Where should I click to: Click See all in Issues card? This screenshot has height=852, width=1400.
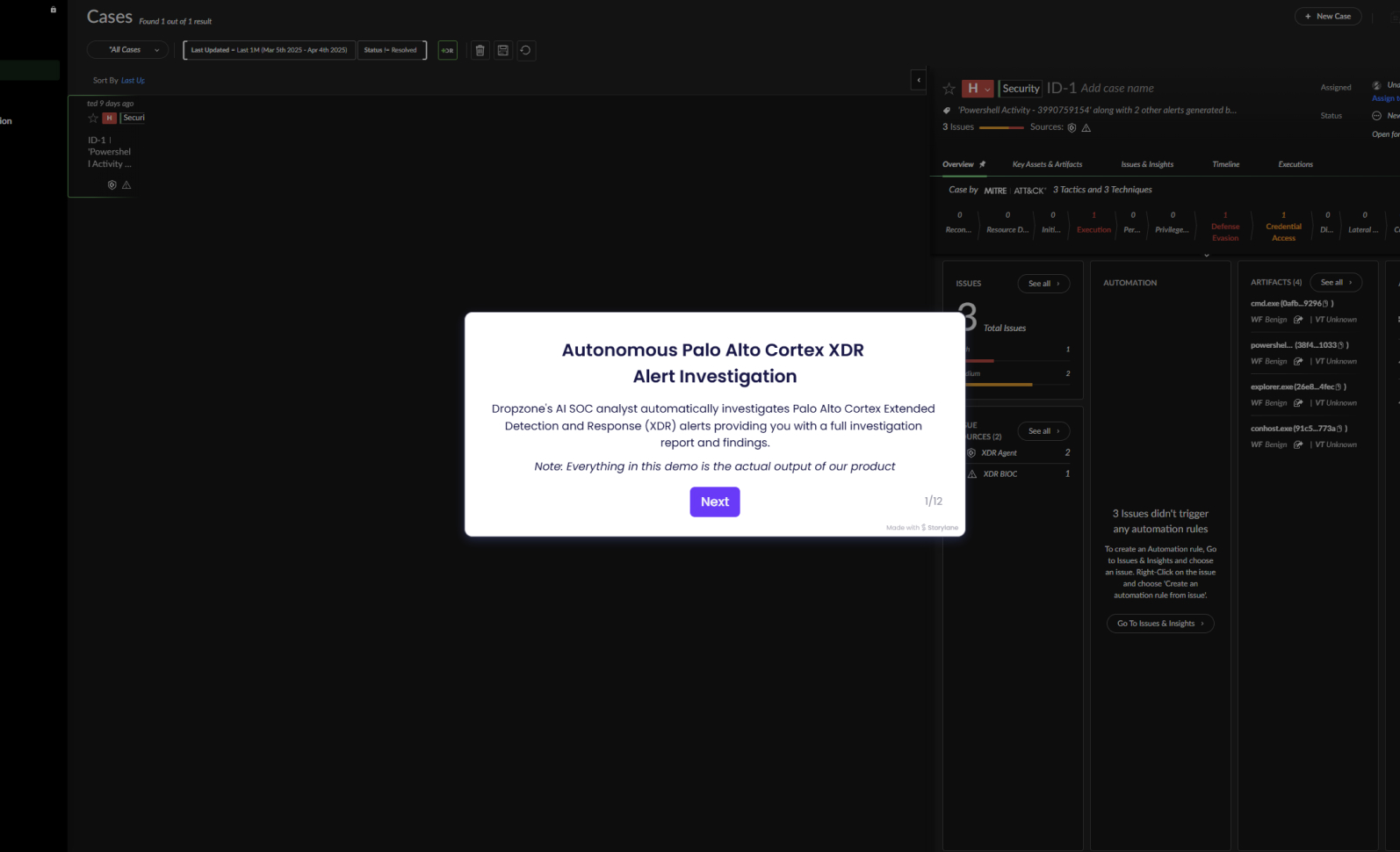coord(1043,284)
